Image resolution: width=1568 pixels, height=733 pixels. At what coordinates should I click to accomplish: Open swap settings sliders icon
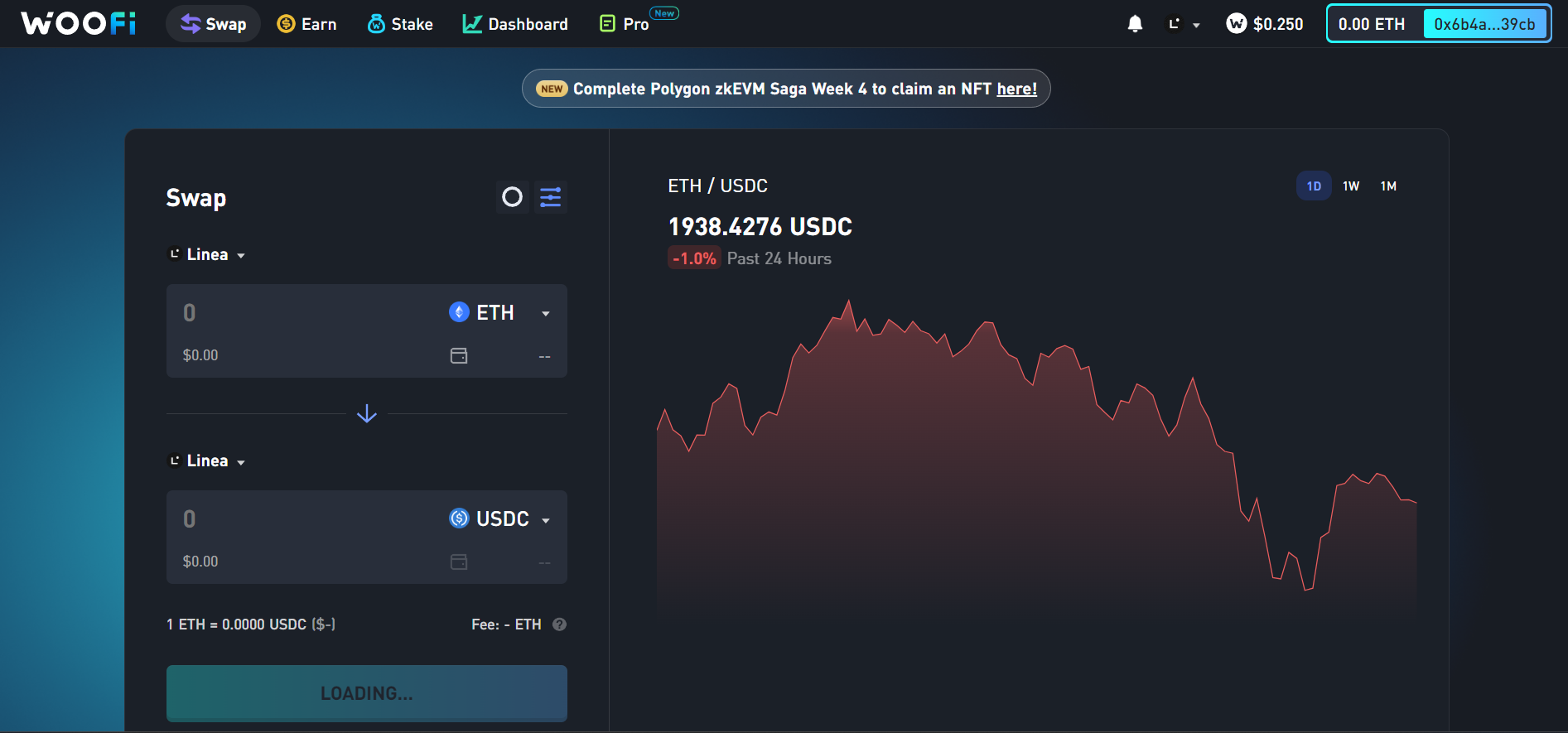pyautogui.click(x=551, y=197)
